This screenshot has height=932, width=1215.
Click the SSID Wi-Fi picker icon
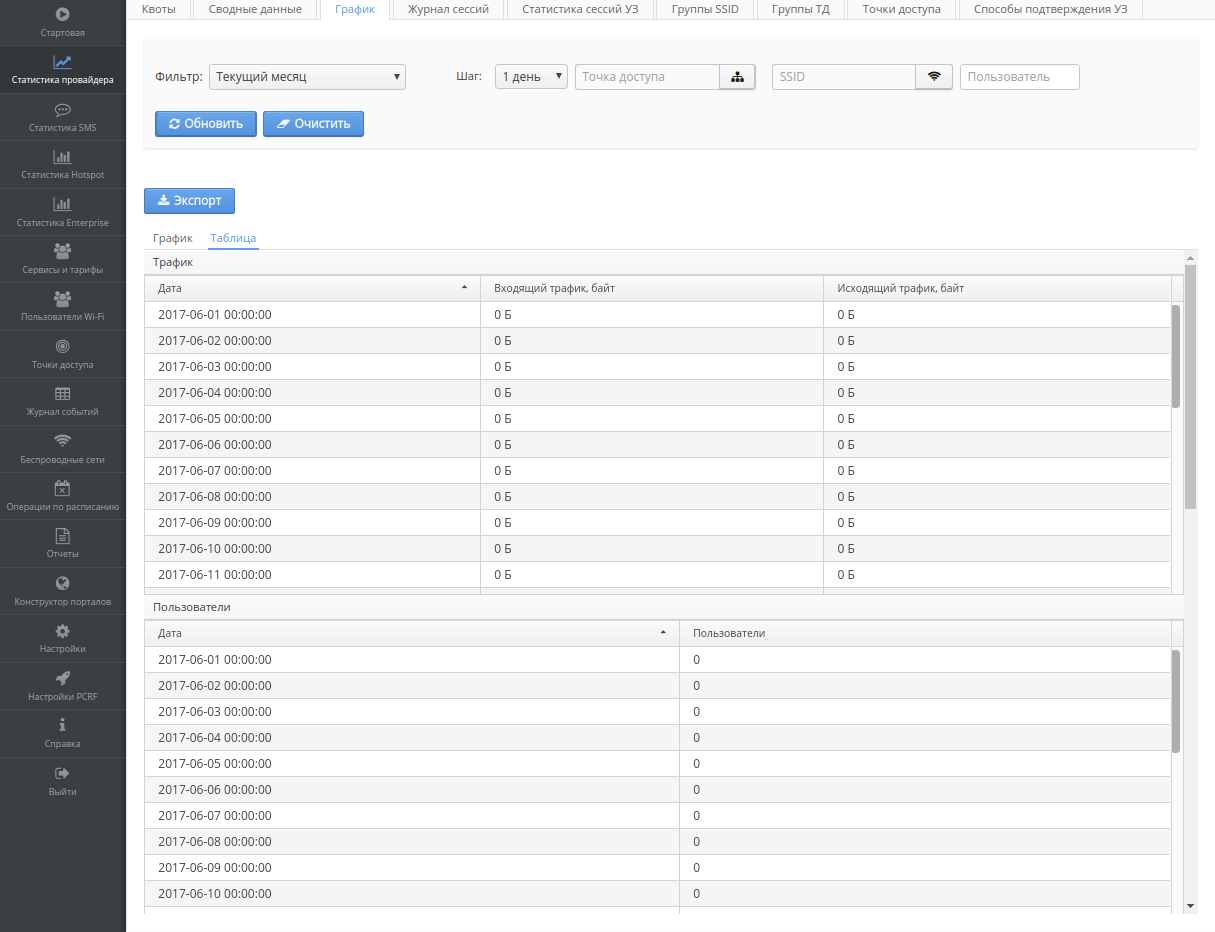tap(934, 77)
